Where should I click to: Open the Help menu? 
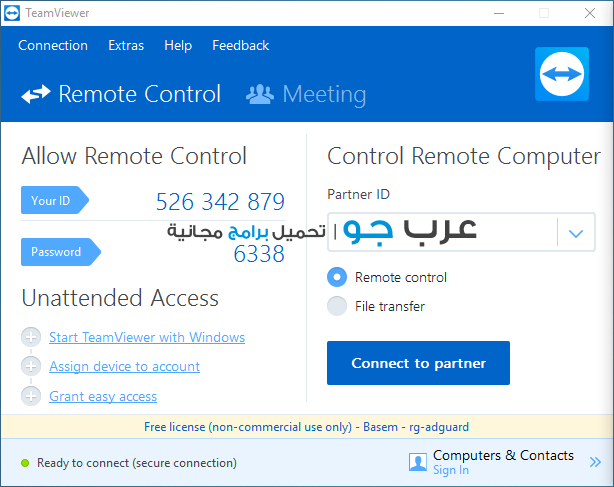(x=178, y=45)
